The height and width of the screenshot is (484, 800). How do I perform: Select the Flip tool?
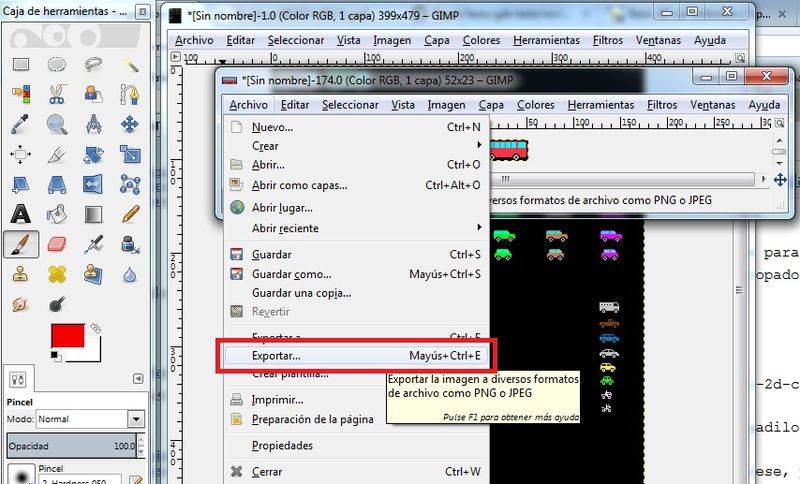click(x=93, y=184)
